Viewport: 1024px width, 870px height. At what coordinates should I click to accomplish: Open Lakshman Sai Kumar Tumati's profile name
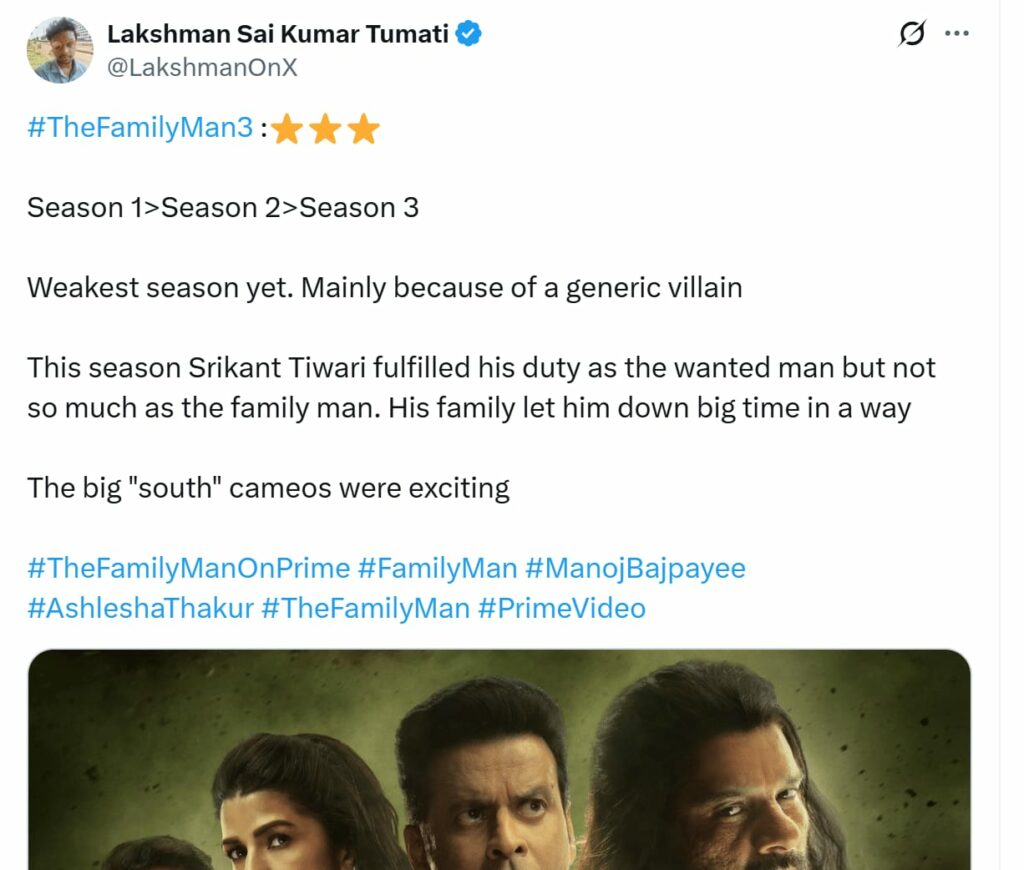coord(279,34)
